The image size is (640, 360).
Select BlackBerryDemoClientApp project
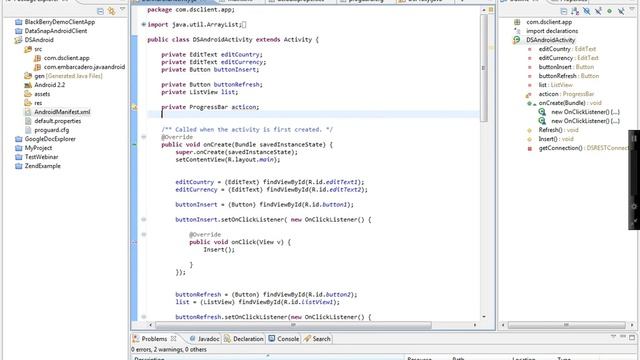click(60, 22)
